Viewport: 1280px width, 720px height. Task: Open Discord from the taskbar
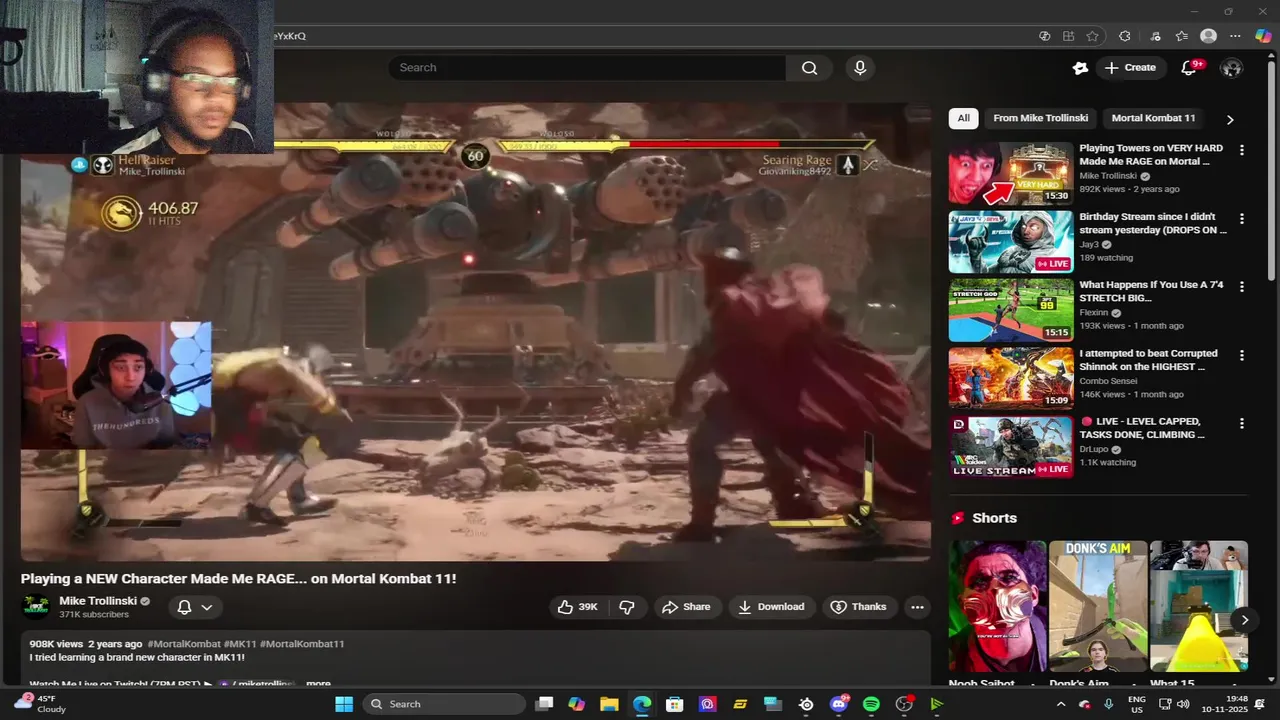click(x=839, y=704)
